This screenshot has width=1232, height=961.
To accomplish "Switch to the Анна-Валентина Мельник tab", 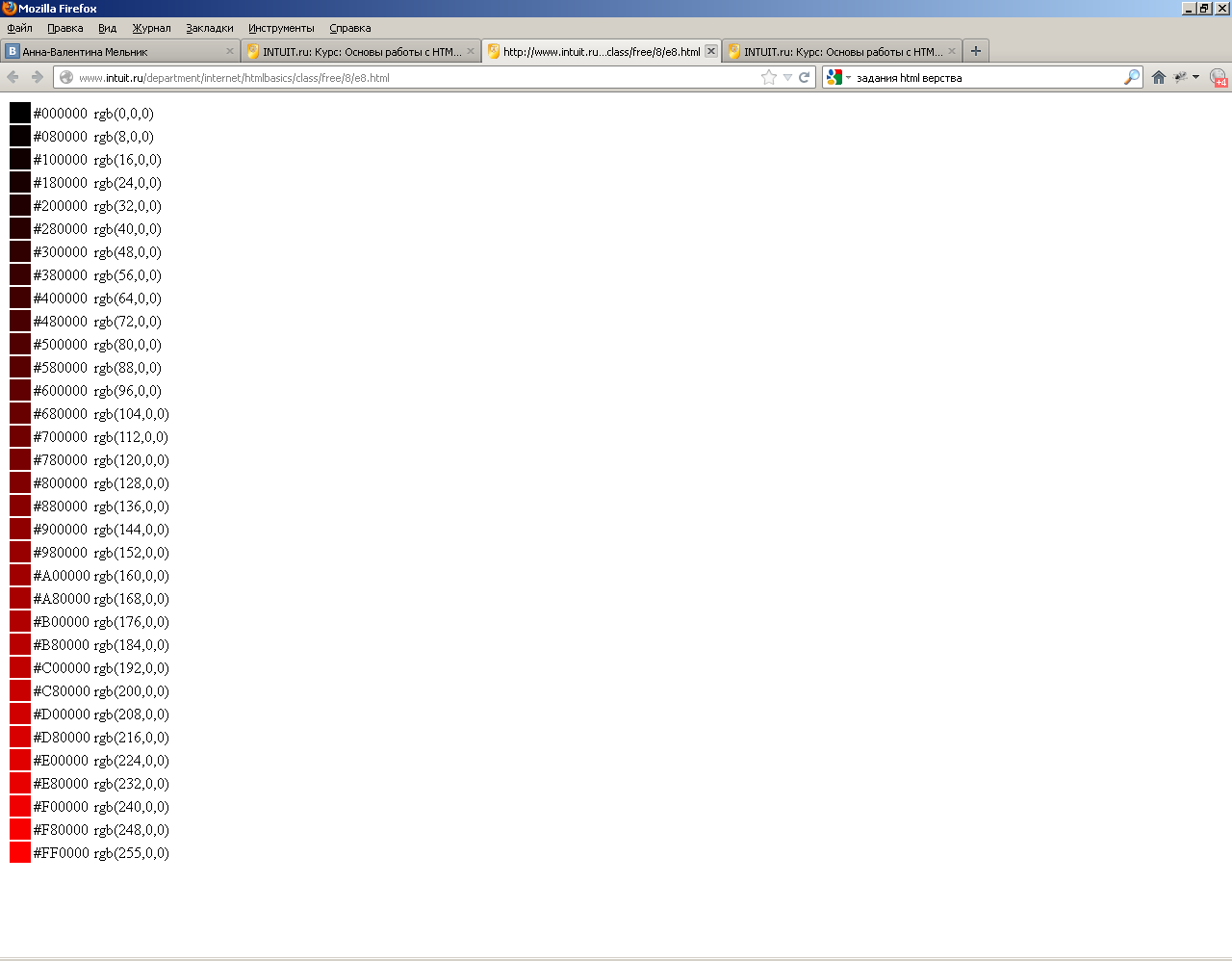I will [x=120, y=51].
